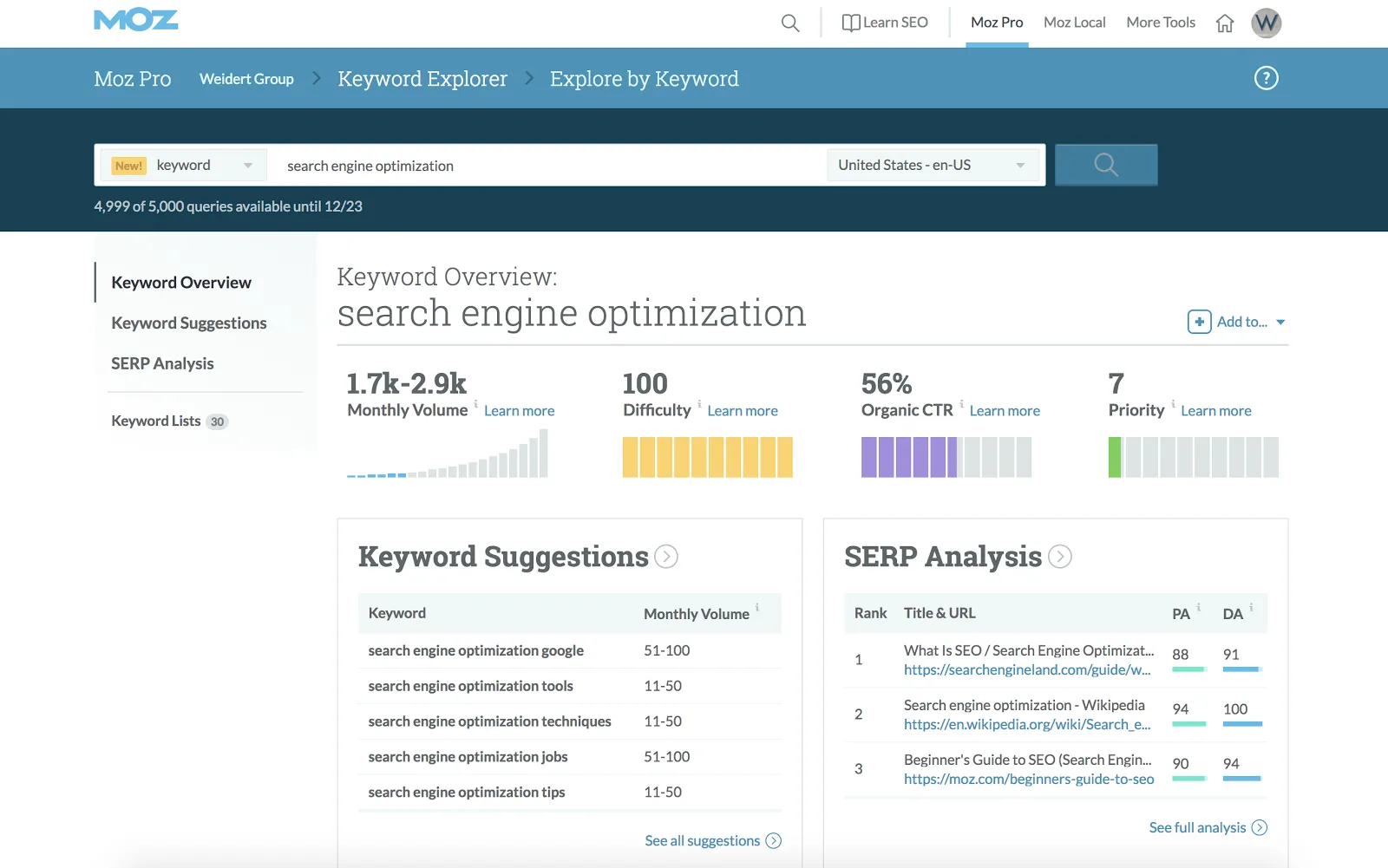The image size is (1388, 868).
Task: Open en.wikipedia.org result URL
Action: coord(1027,725)
